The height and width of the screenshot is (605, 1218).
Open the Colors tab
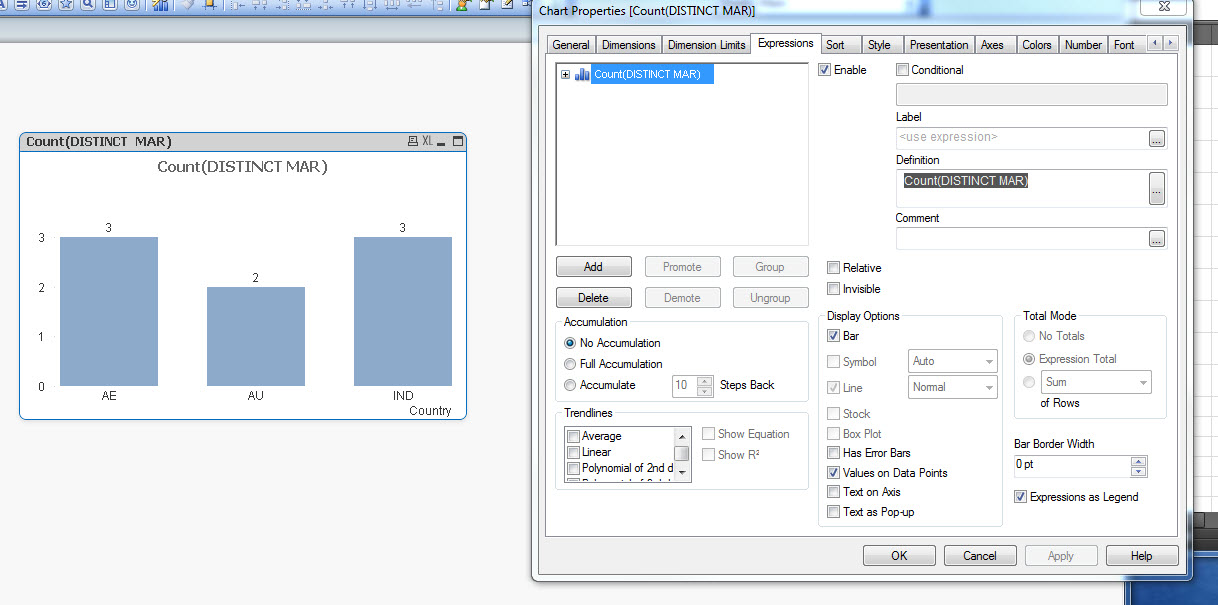click(1036, 45)
